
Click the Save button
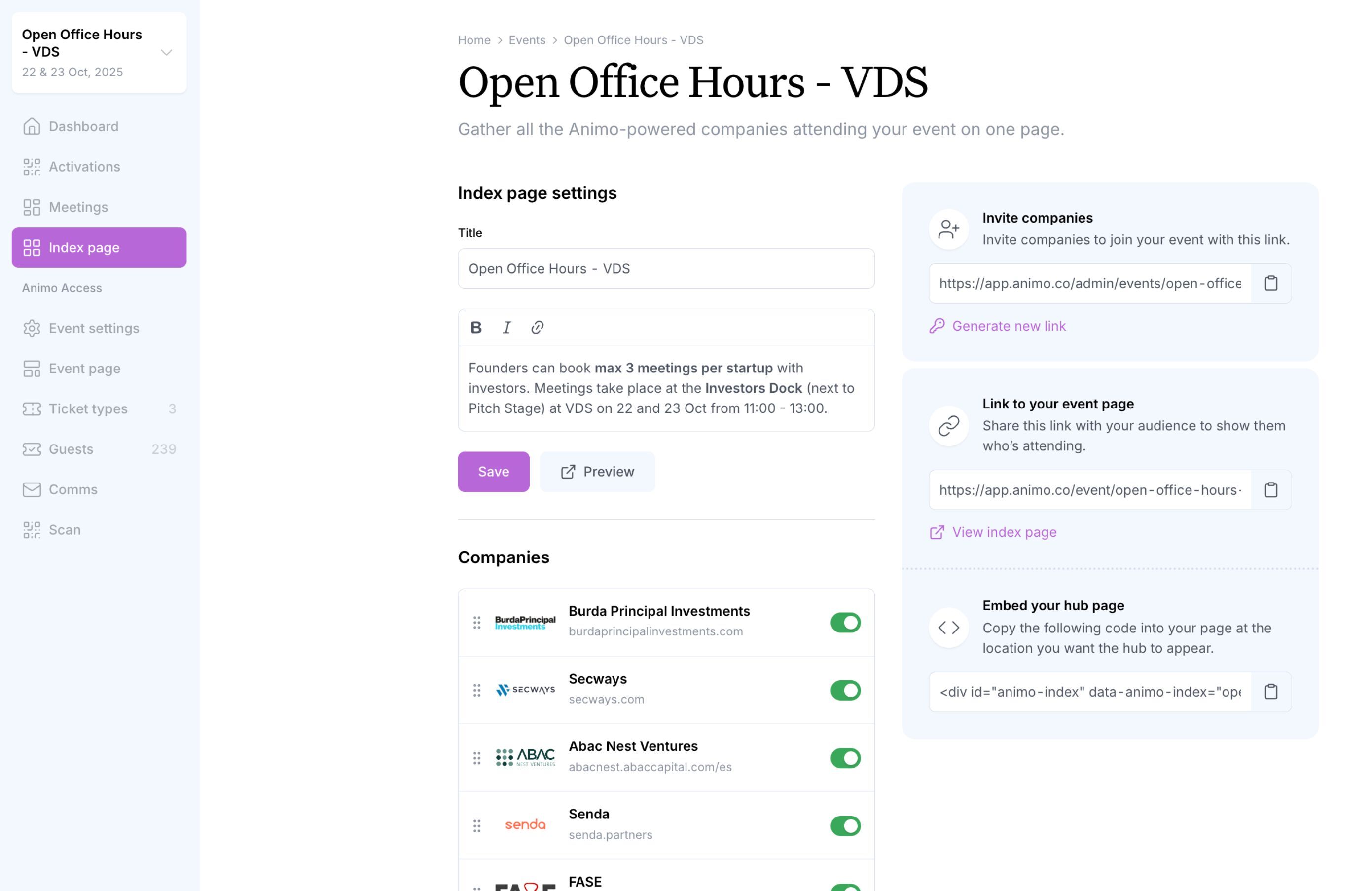pos(493,472)
